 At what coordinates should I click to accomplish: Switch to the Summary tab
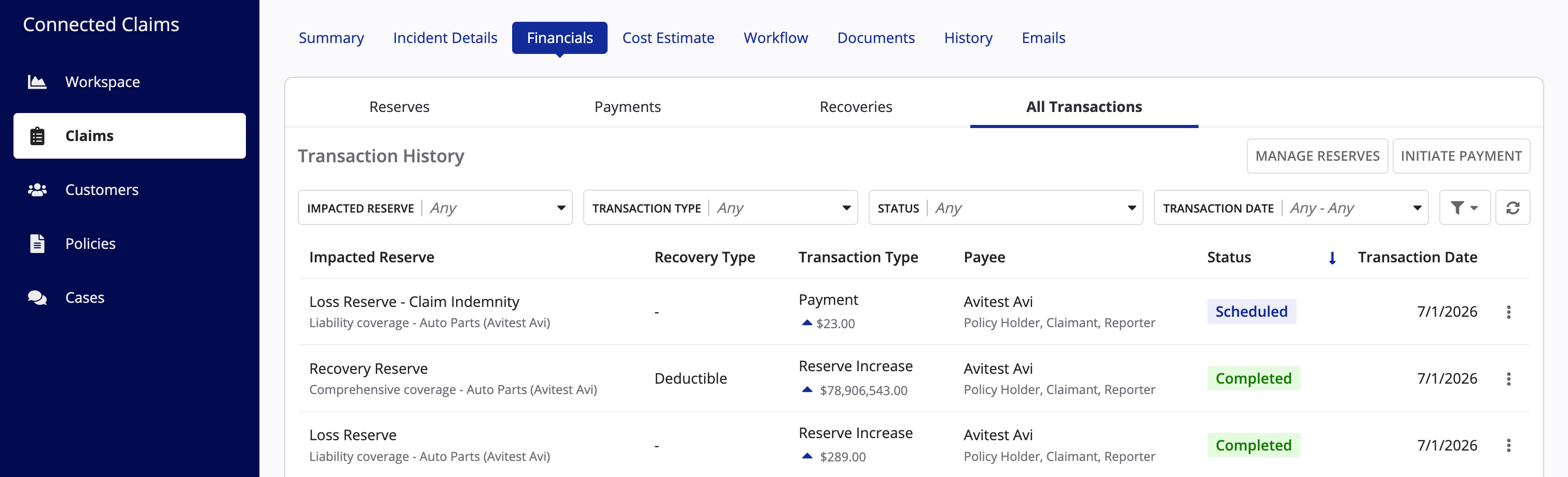coord(331,38)
